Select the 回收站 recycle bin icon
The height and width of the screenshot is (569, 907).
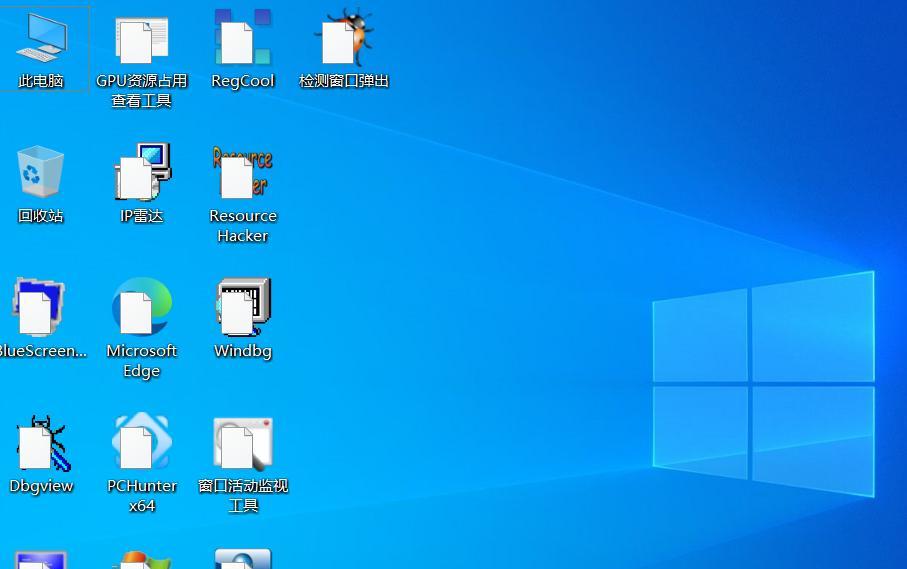tap(40, 171)
